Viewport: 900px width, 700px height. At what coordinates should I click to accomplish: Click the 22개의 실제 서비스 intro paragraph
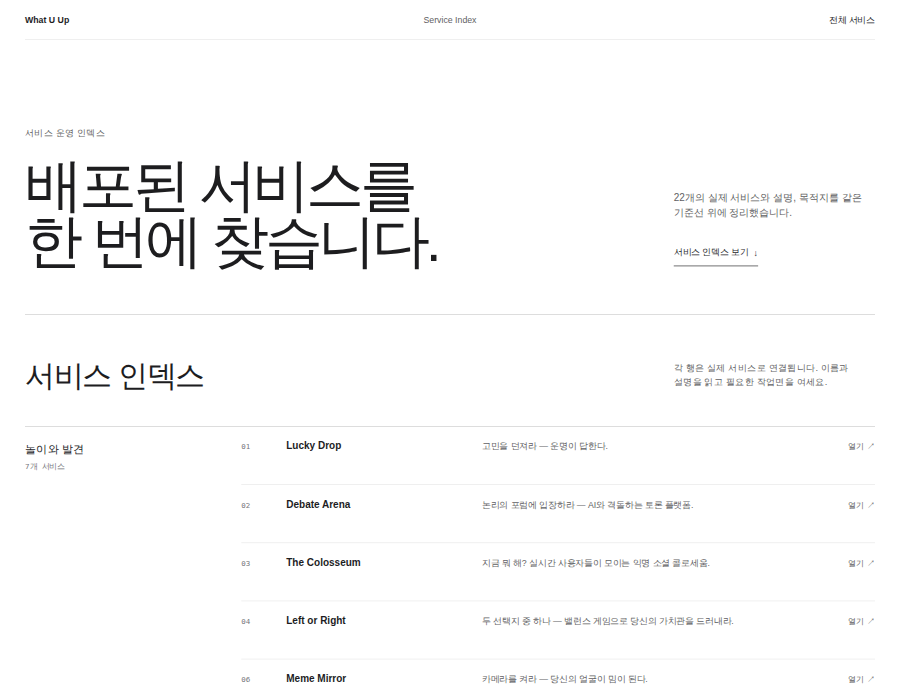pos(767,205)
